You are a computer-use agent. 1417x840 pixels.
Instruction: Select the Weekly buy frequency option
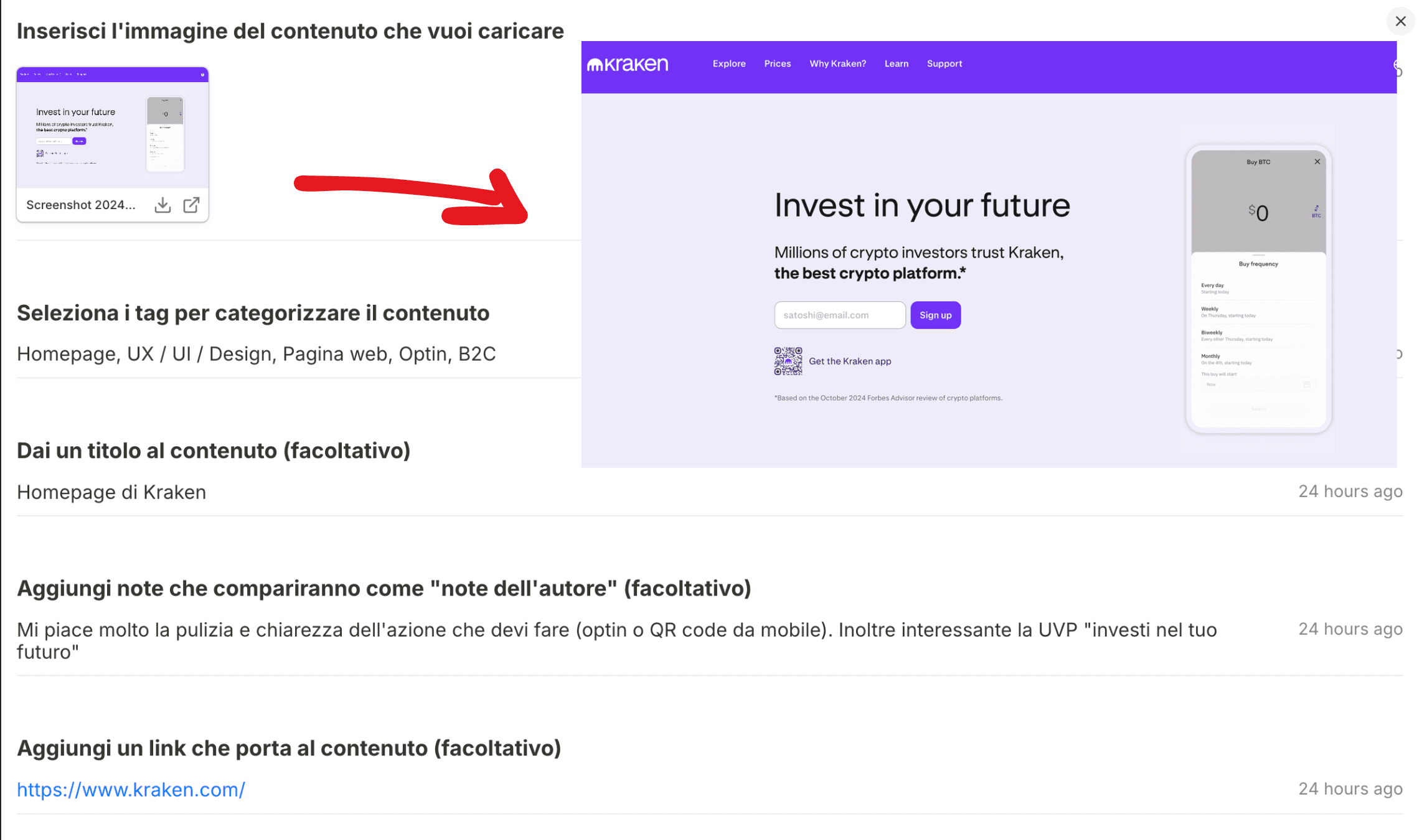[1258, 312]
